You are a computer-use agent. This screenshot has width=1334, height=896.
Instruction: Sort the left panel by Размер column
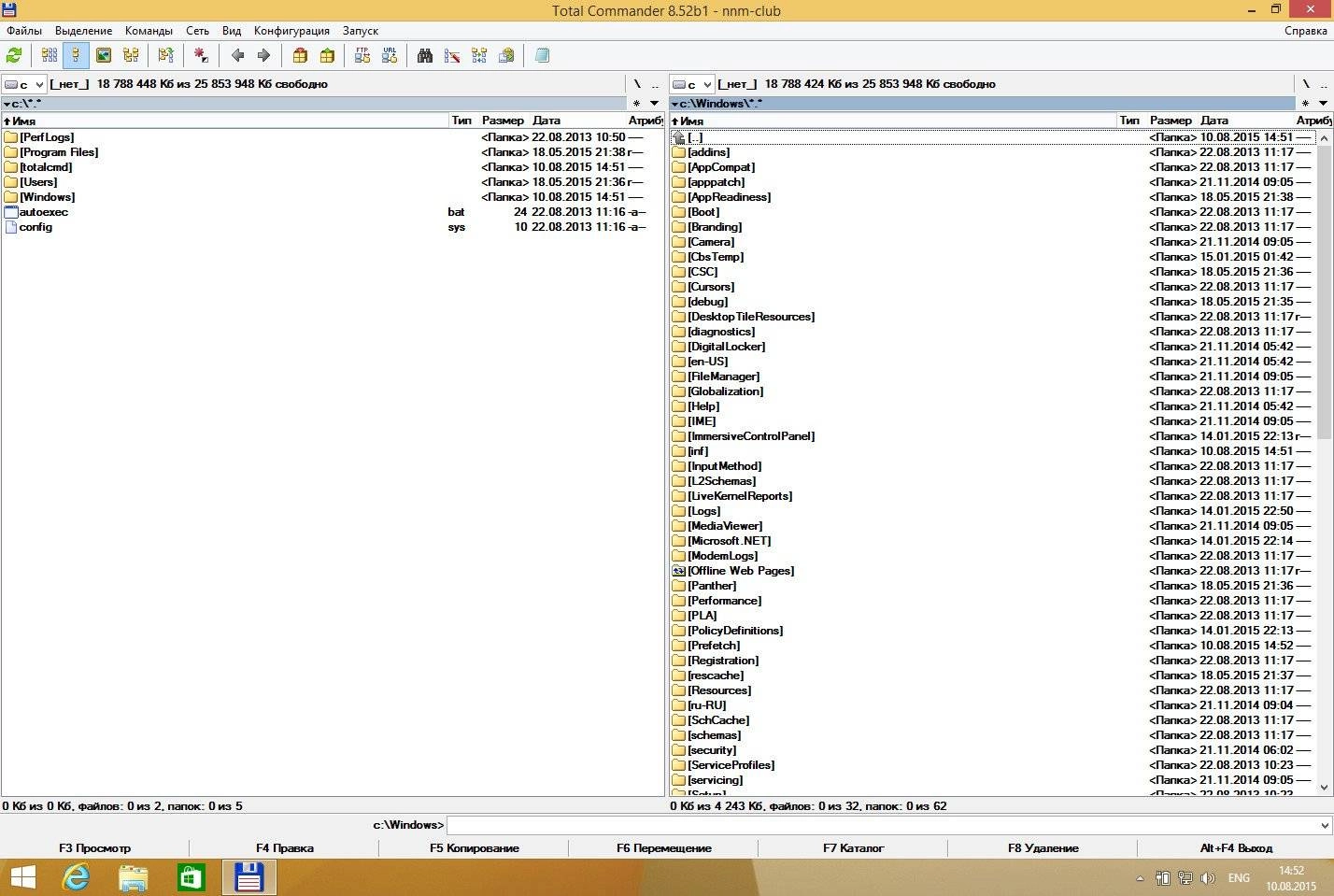504,121
